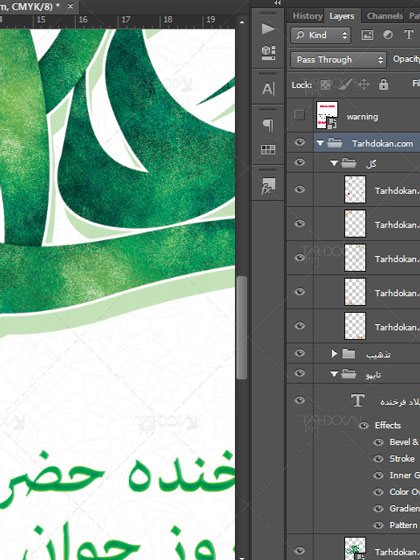Toggle Pattern Overlay effect visibility
This screenshot has height=560, width=420.
[x=378, y=525]
